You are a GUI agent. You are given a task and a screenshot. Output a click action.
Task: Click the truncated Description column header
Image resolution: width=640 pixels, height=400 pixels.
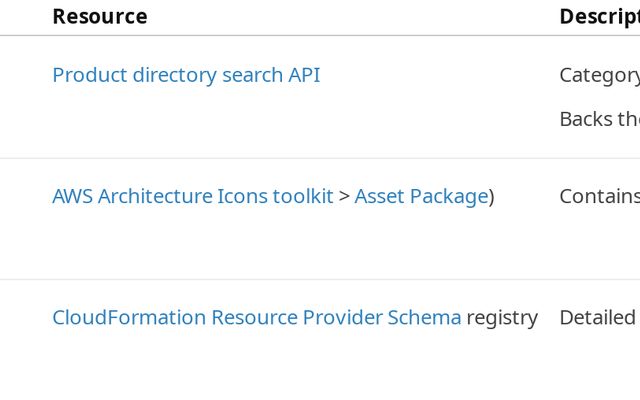[x=599, y=16]
